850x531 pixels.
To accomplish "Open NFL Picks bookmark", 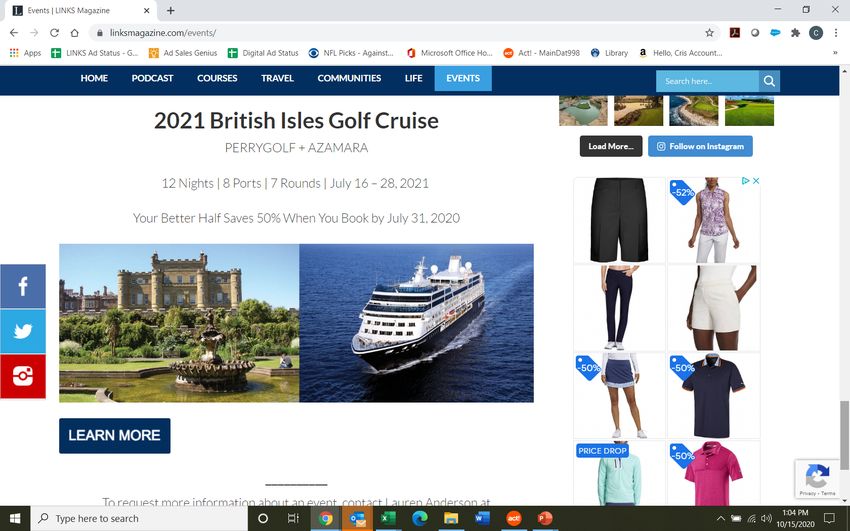I will coord(351,53).
